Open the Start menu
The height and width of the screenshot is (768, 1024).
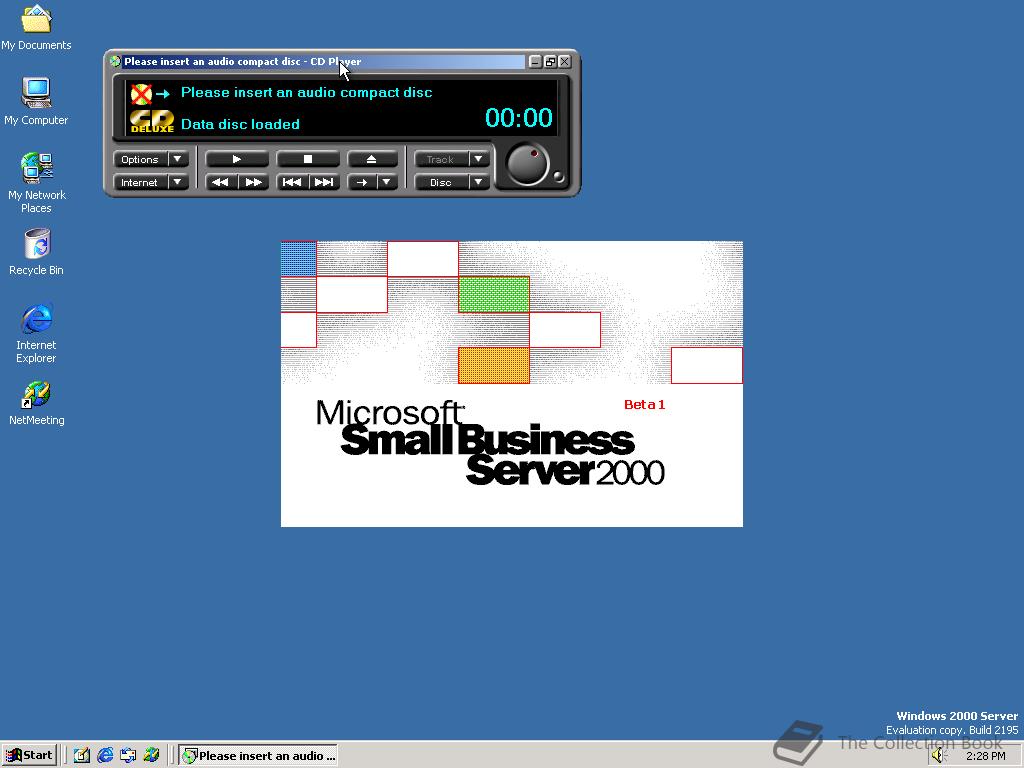(29, 755)
